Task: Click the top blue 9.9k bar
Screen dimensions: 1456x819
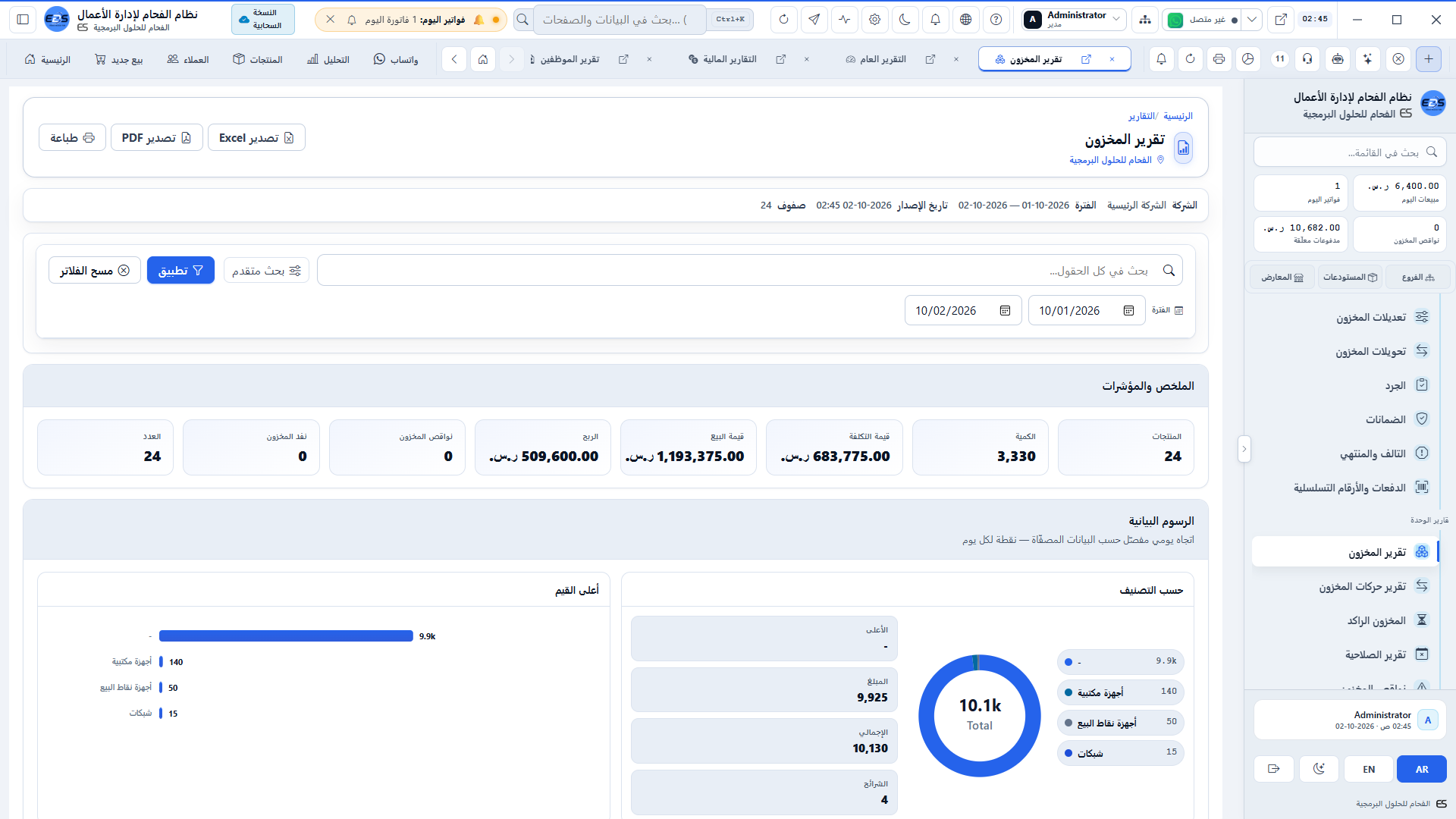Action: 286,636
